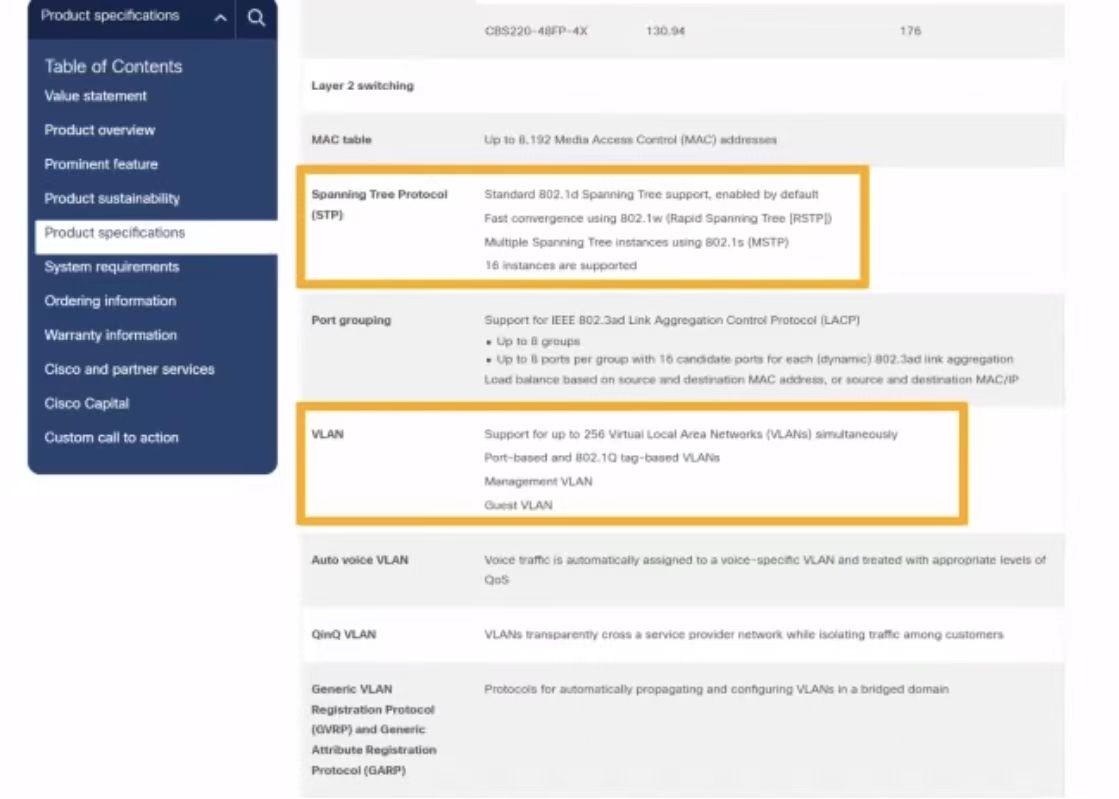Image resolution: width=1119 pixels, height=799 pixels.
Task: Click the 176 value cell
Action: click(x=910, y=31)
